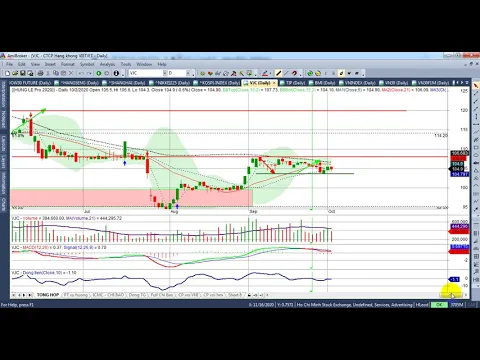Expand the VJC ticker symbol dropdown
The height and width of the screenshot is (360, 480).
[x=165, y=73]
